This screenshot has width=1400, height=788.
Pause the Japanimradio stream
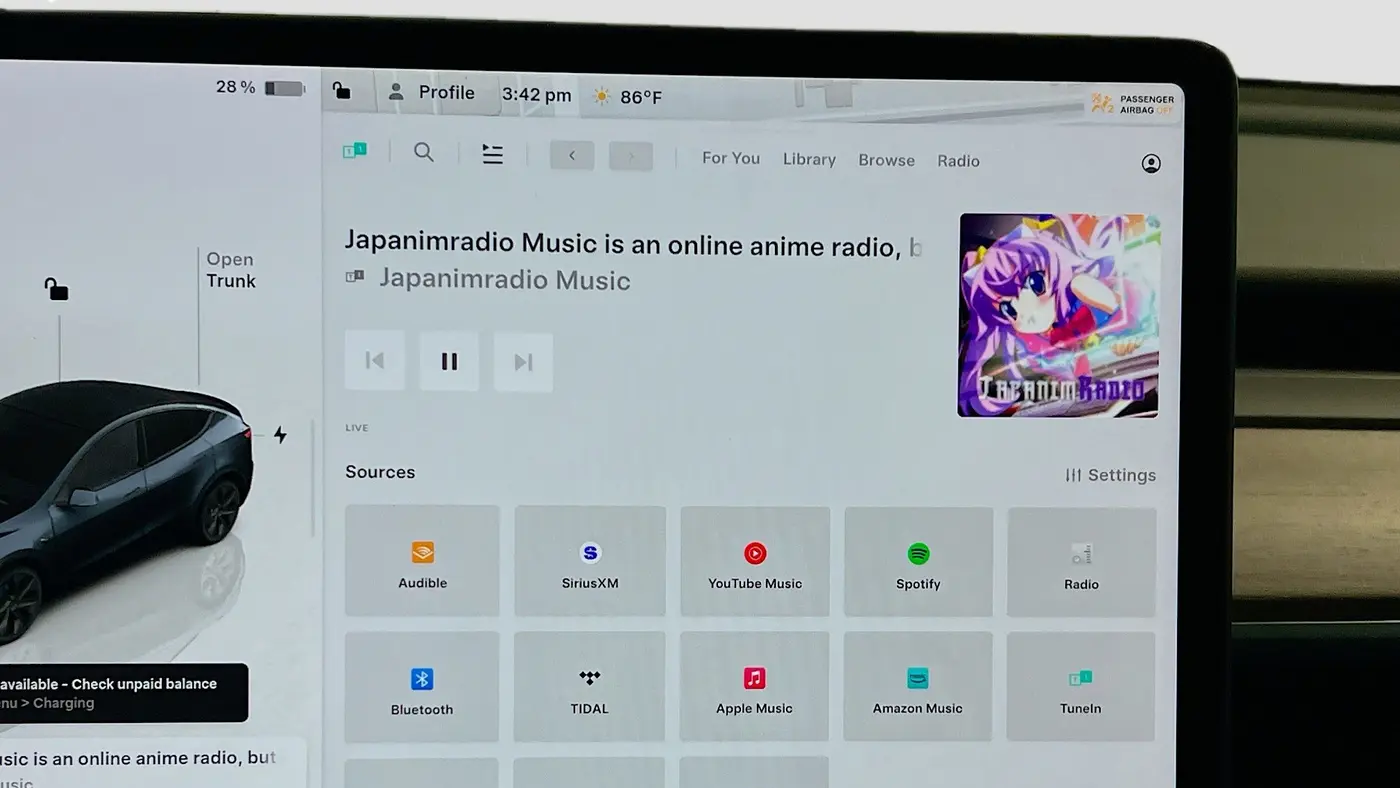pyautogui.click(x=449, y=361)
